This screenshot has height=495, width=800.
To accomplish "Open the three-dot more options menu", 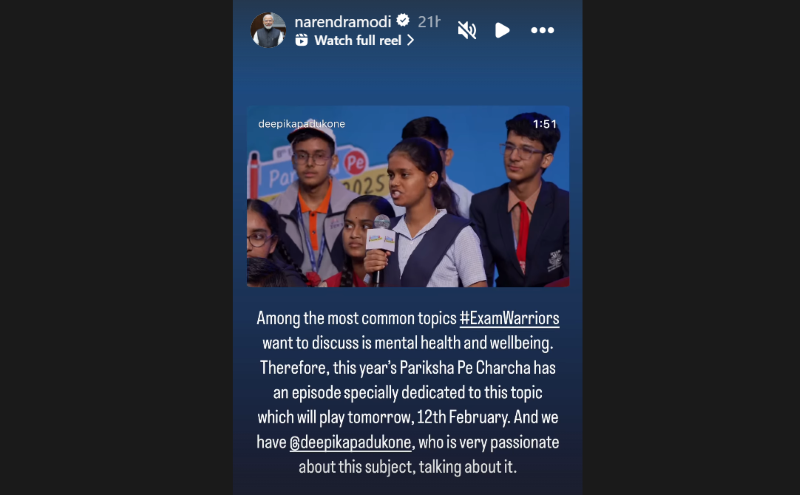I will click(x=542, y=30).
